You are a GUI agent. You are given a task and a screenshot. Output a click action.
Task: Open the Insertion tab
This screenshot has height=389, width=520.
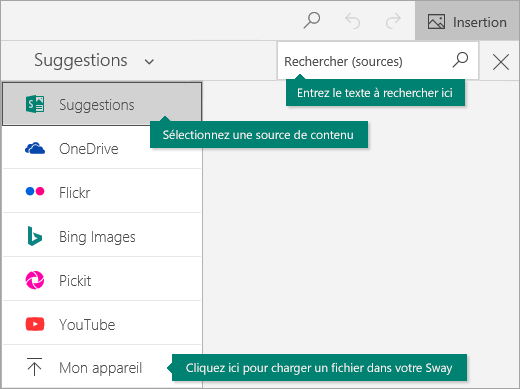coord(467,22)
